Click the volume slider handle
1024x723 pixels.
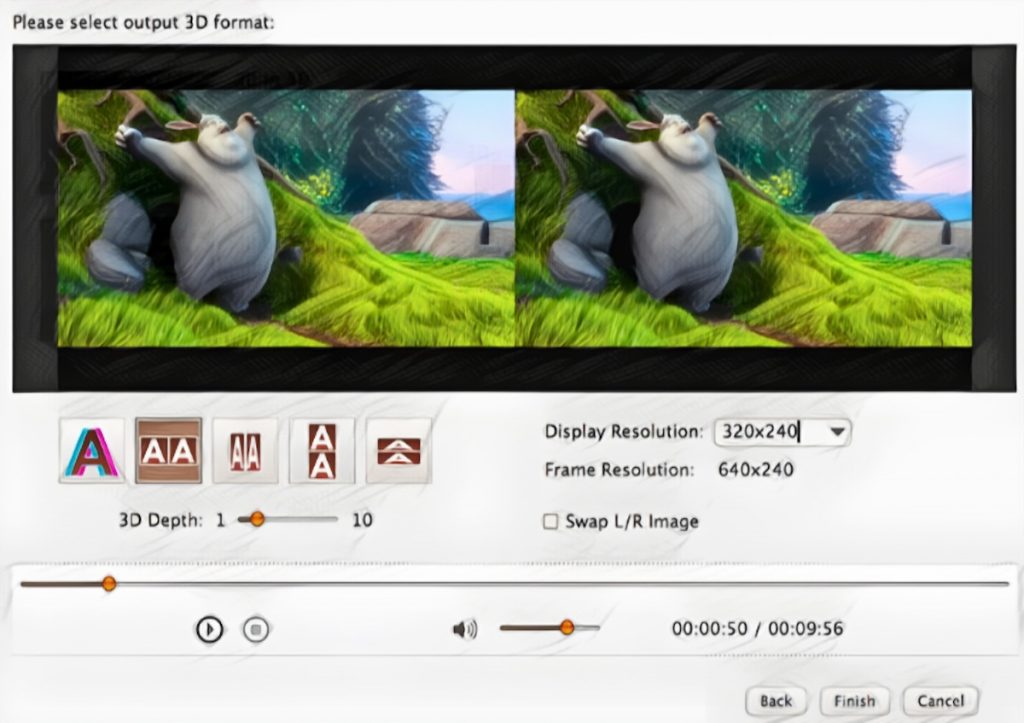pos(569,628)
